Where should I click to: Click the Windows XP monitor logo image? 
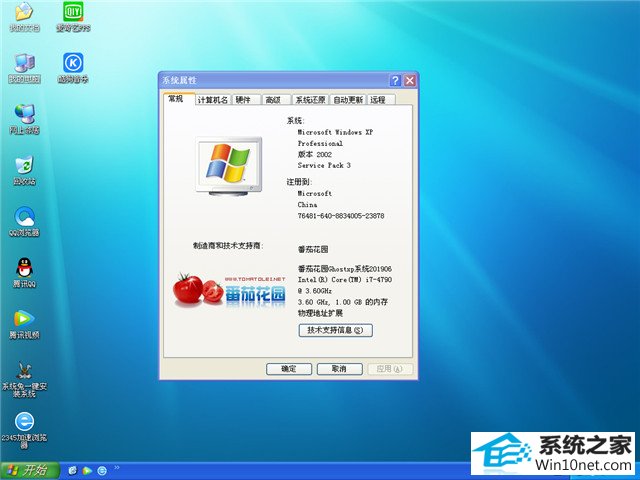point(229,166)
